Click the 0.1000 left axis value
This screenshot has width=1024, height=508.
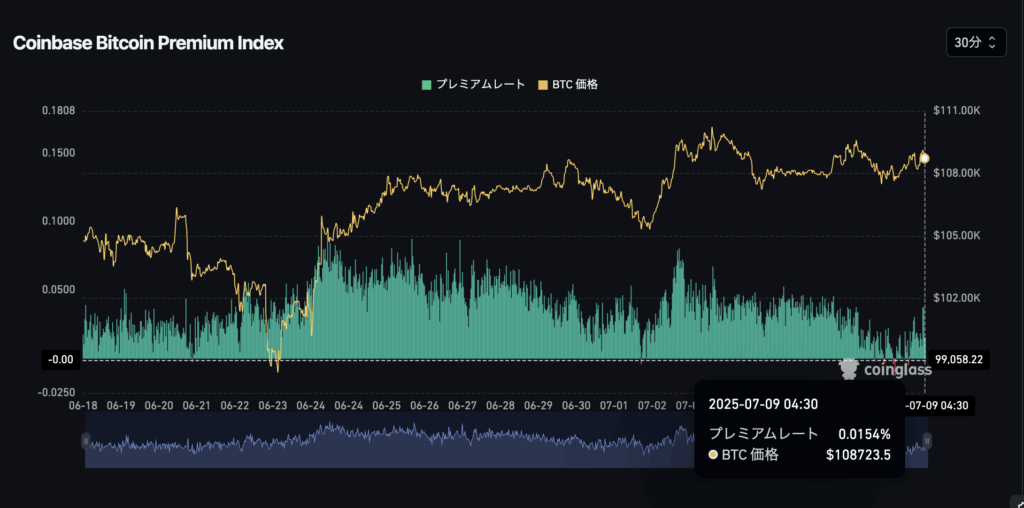(x=59, y=221)
